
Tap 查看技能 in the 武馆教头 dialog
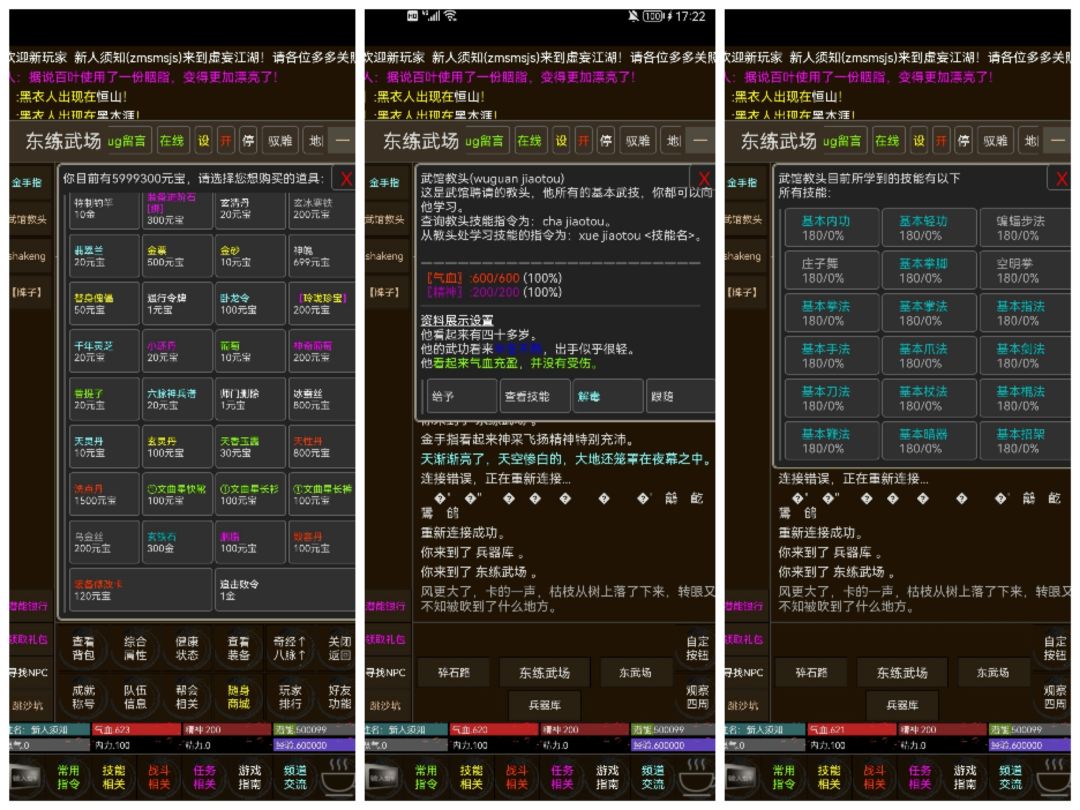(534, 396)
